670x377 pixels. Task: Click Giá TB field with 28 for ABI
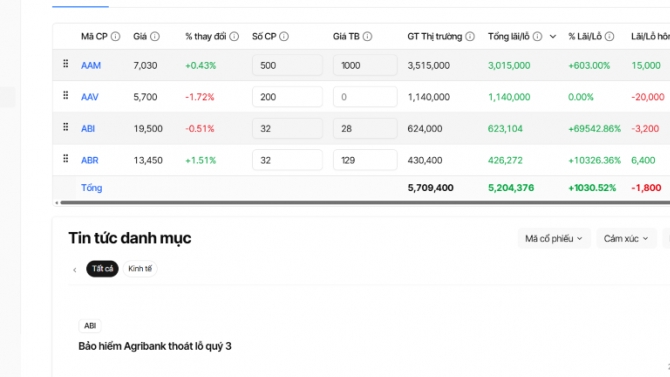click(365, 129)
